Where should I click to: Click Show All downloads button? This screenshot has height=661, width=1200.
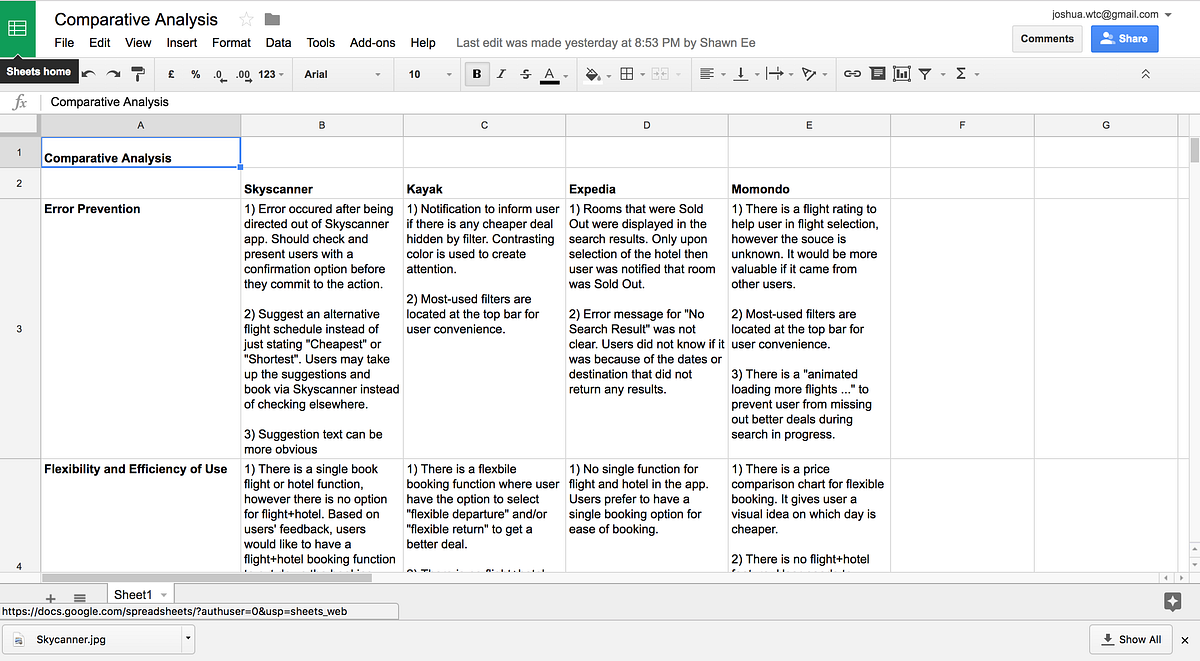(x=1131, y=640)
